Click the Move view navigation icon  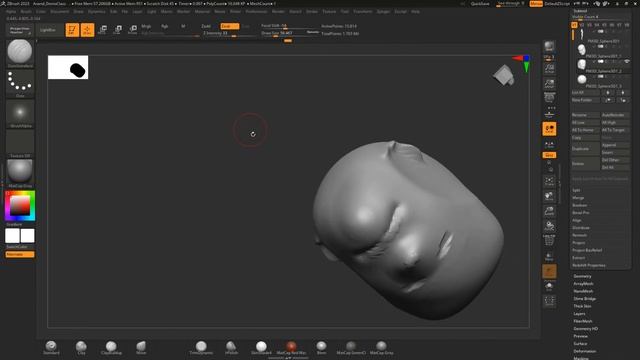pyautogui.click(x=549, y=196)
